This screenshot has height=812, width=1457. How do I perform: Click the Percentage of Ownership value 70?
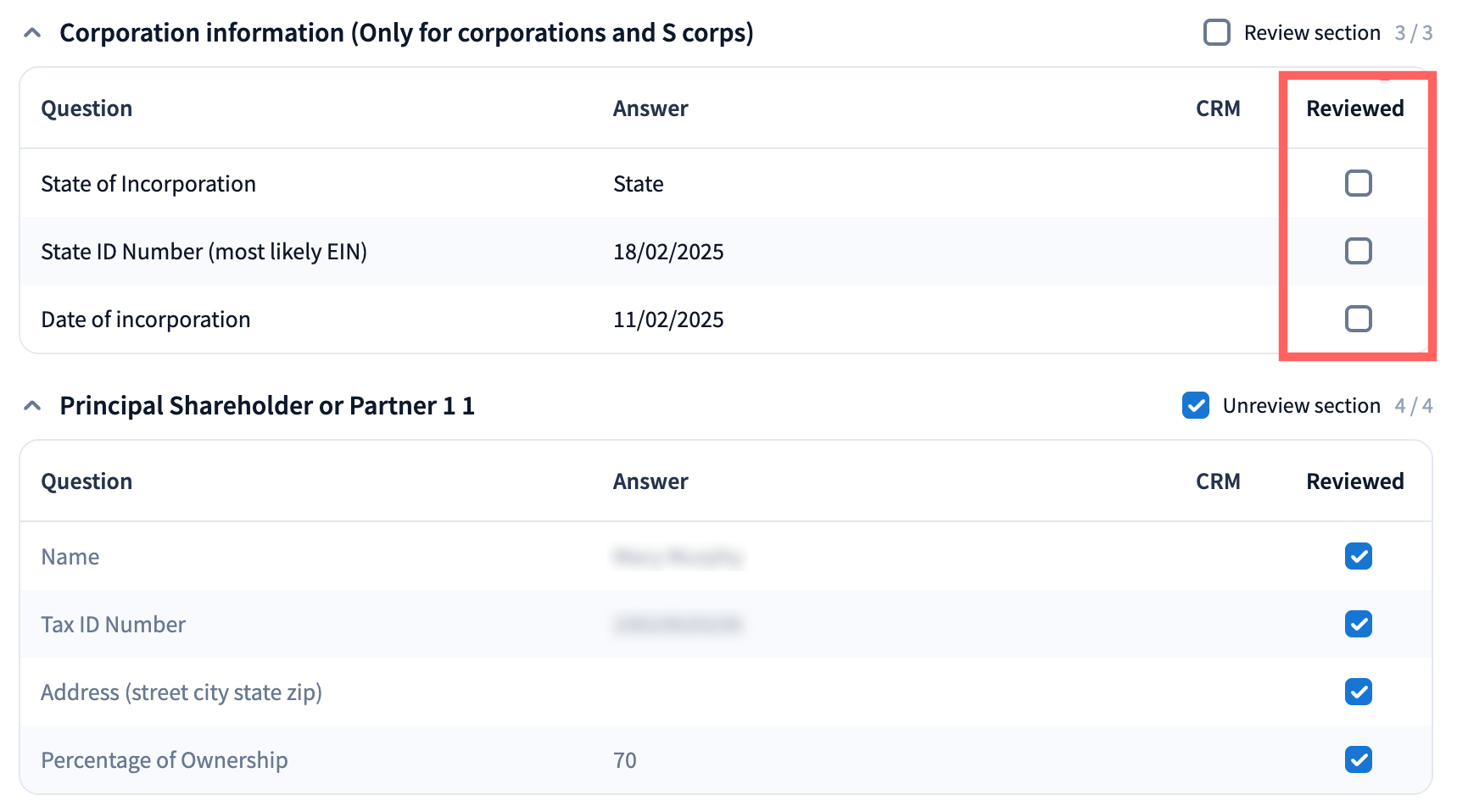(x=625, y=760)
